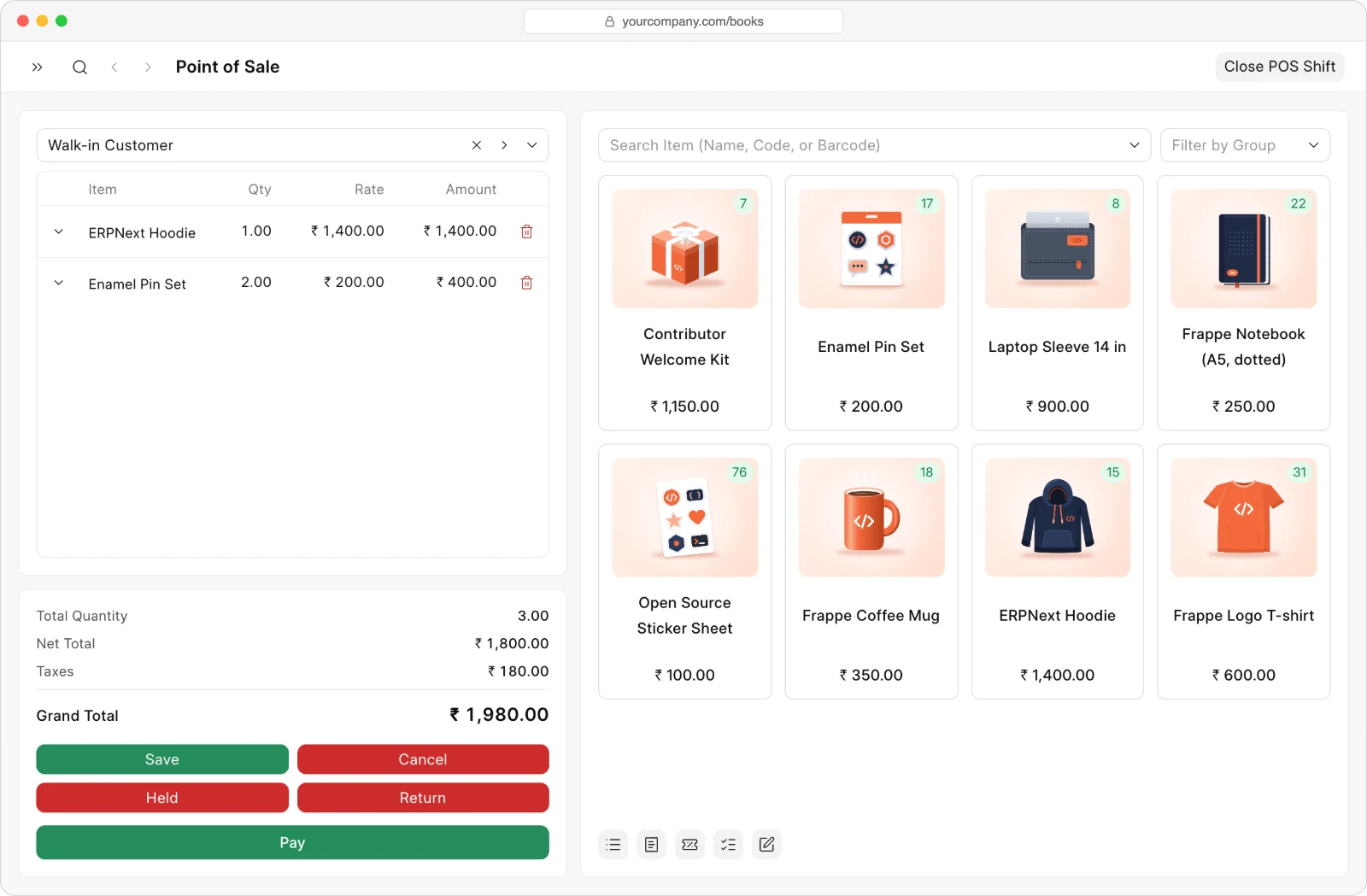Image resolution: width=1367 pixels, height=896 pixels.
Task: Click the Enamel Pin Set product card
Action: point(871,303)
